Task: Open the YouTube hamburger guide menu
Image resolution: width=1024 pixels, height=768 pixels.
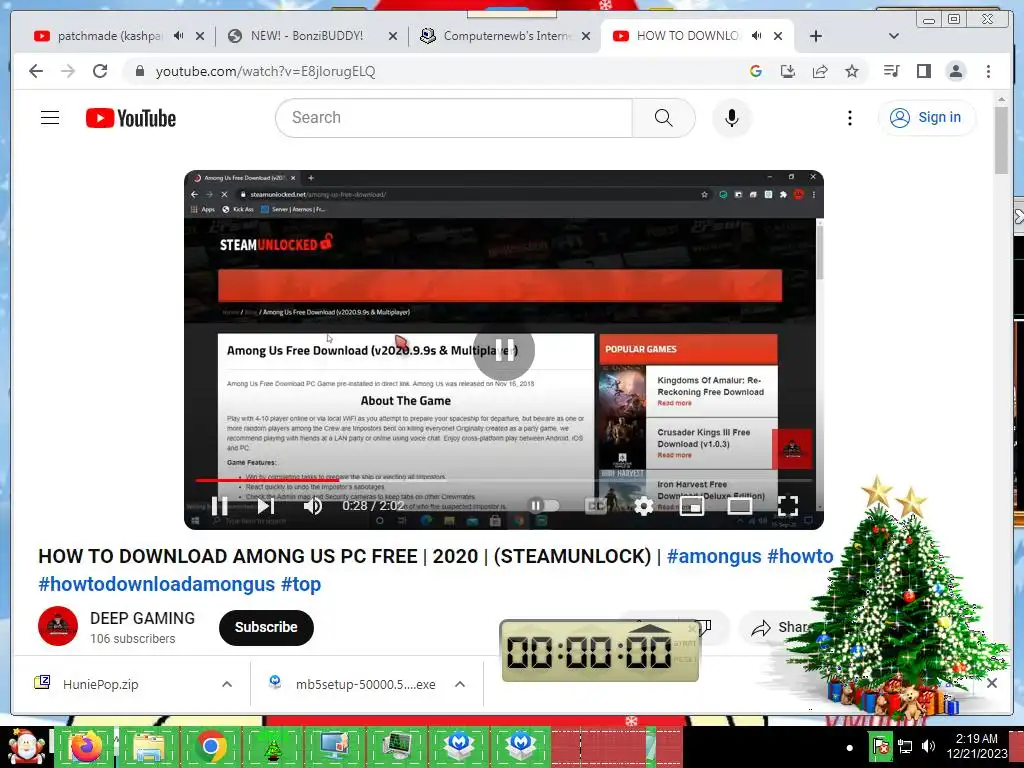Action: click(50, 118)
